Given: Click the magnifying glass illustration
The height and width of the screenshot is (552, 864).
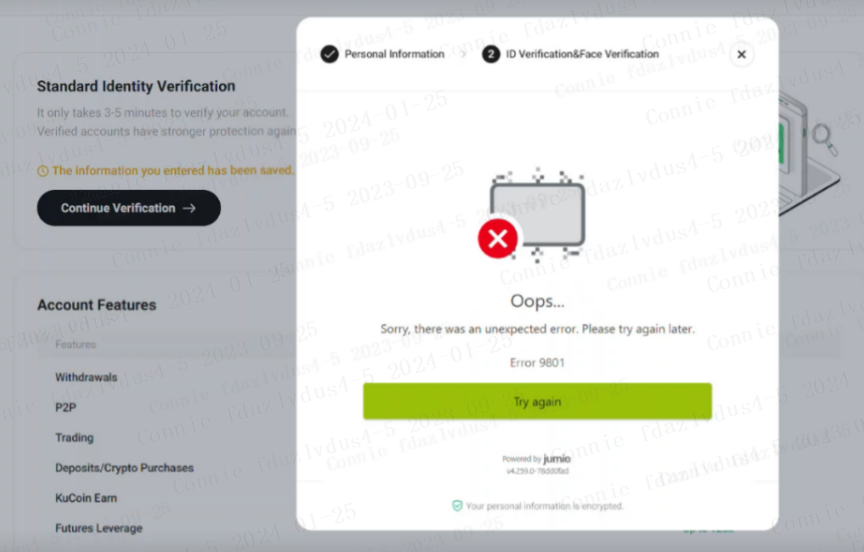Looking at the screenshot, I should [x=824, y=134].
